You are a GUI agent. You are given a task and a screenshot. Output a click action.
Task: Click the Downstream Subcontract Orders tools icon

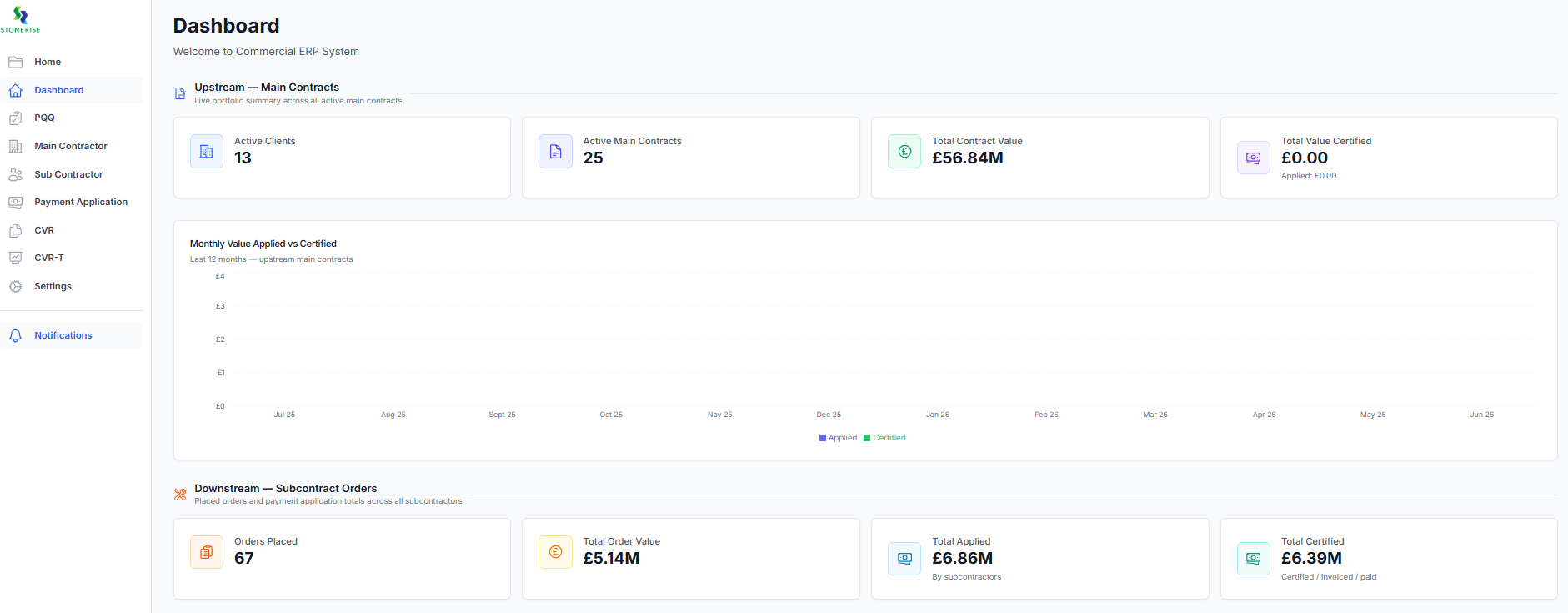point(180,495)
